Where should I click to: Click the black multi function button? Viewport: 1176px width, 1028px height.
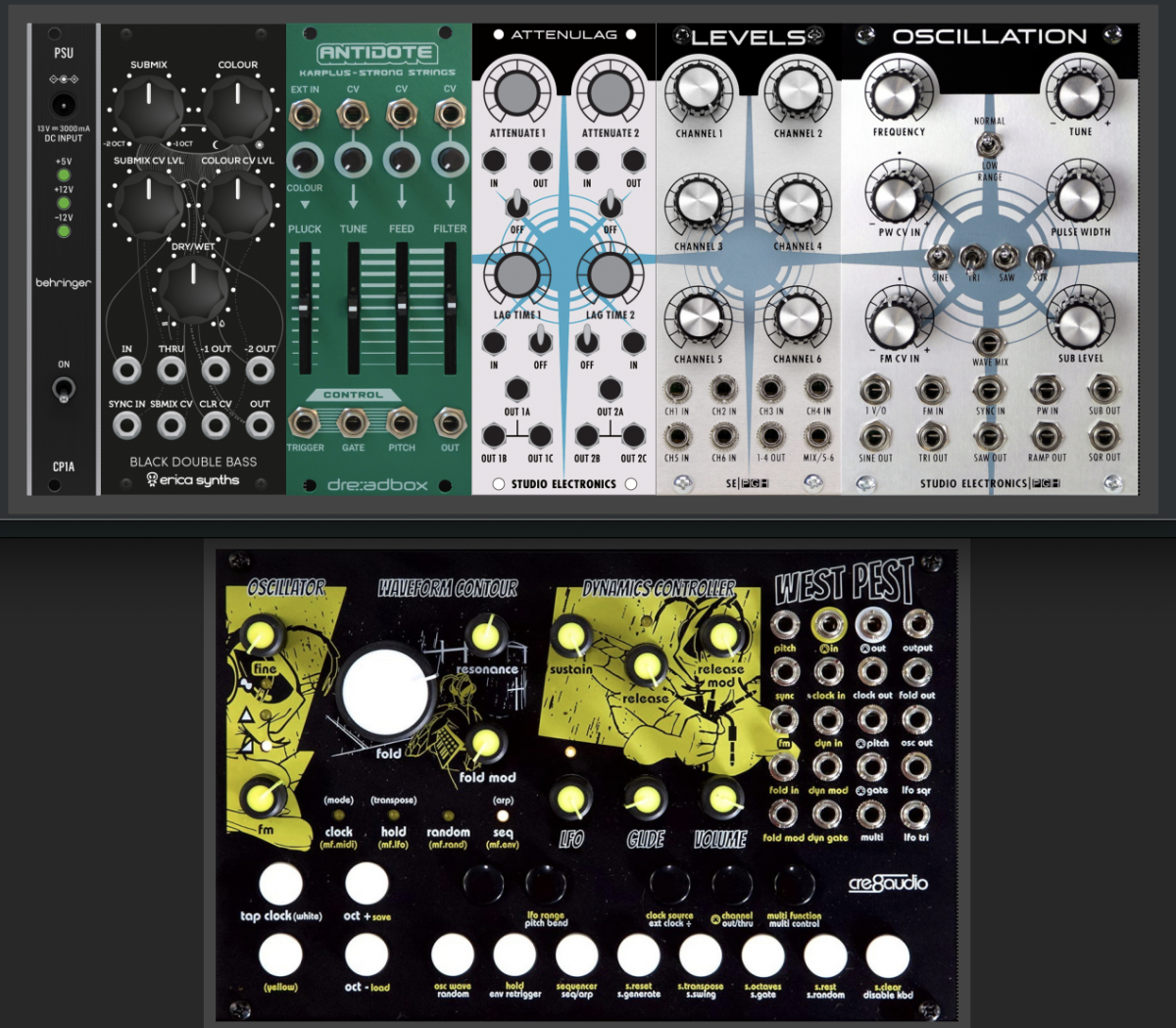pos(793,885)
